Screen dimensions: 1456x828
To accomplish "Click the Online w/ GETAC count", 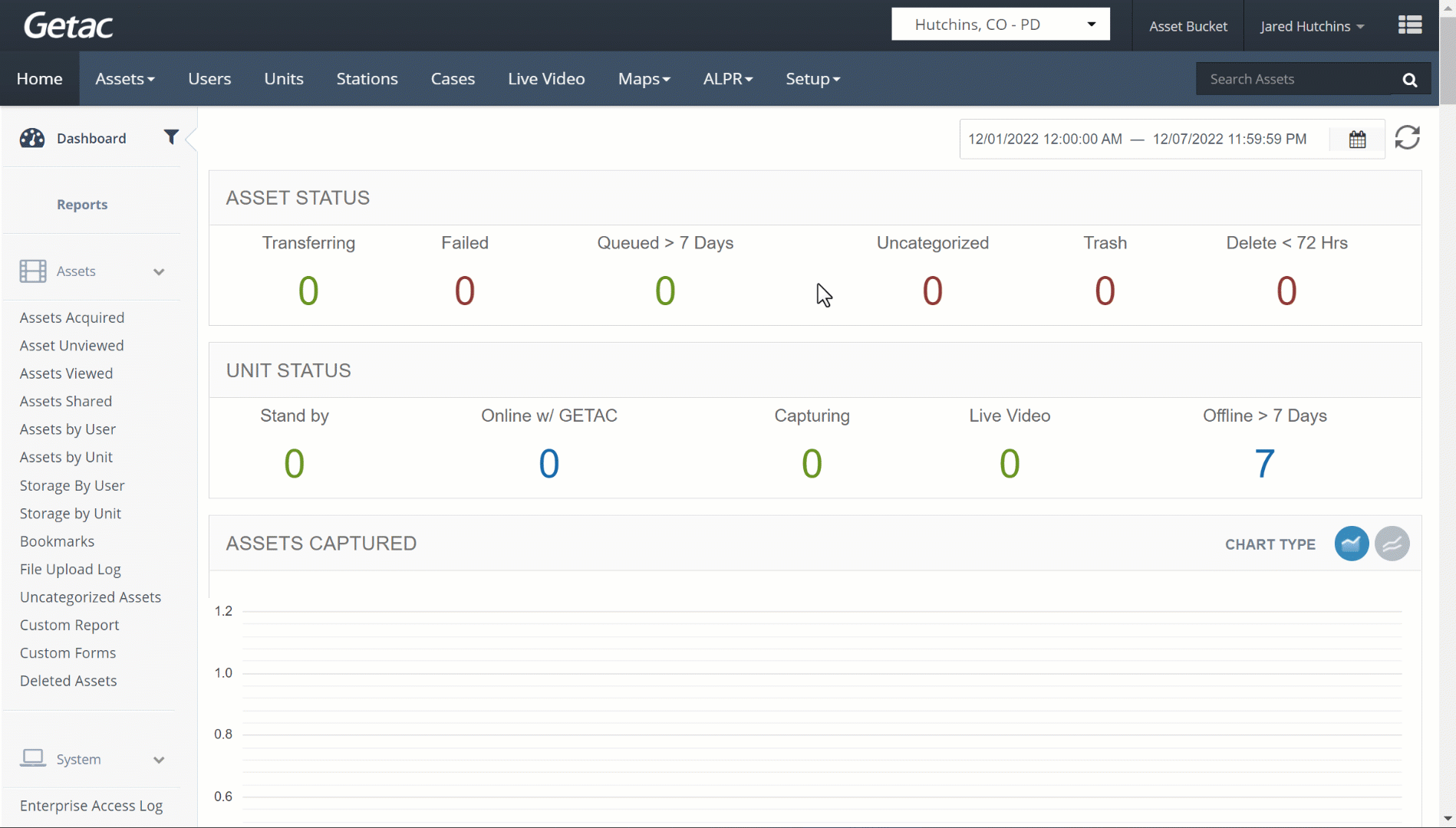I will point(549,464).
